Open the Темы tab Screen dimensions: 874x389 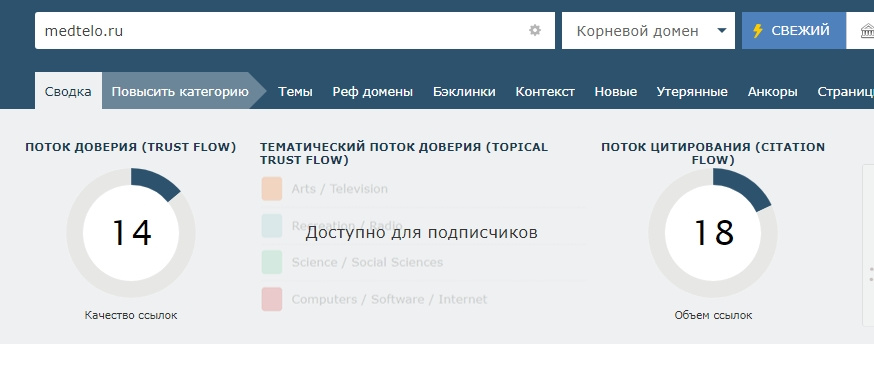[295, 92]
